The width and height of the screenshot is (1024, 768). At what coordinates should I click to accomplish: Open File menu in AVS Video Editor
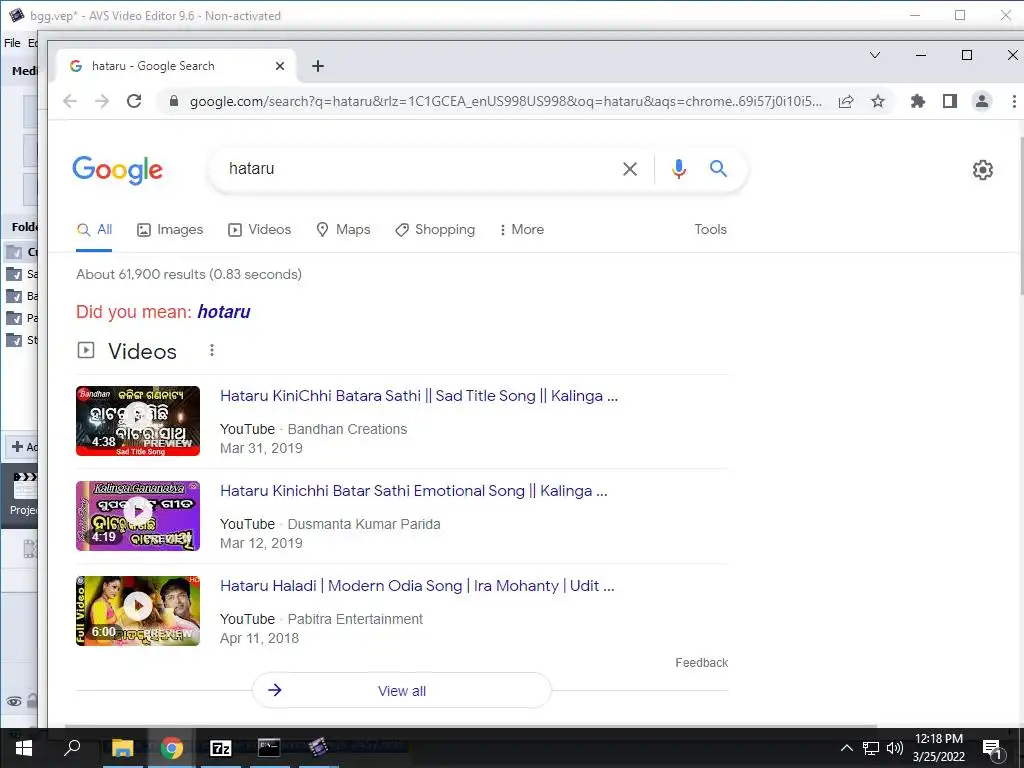coord(12,43)
